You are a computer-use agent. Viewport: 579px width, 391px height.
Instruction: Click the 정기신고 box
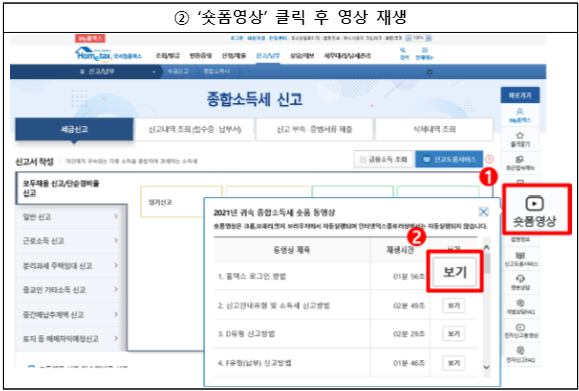172,202
